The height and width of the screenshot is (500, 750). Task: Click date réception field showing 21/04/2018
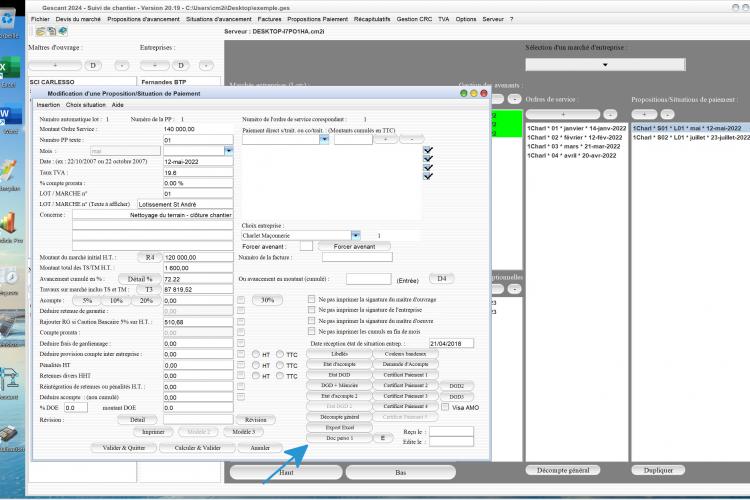[451, 344]
